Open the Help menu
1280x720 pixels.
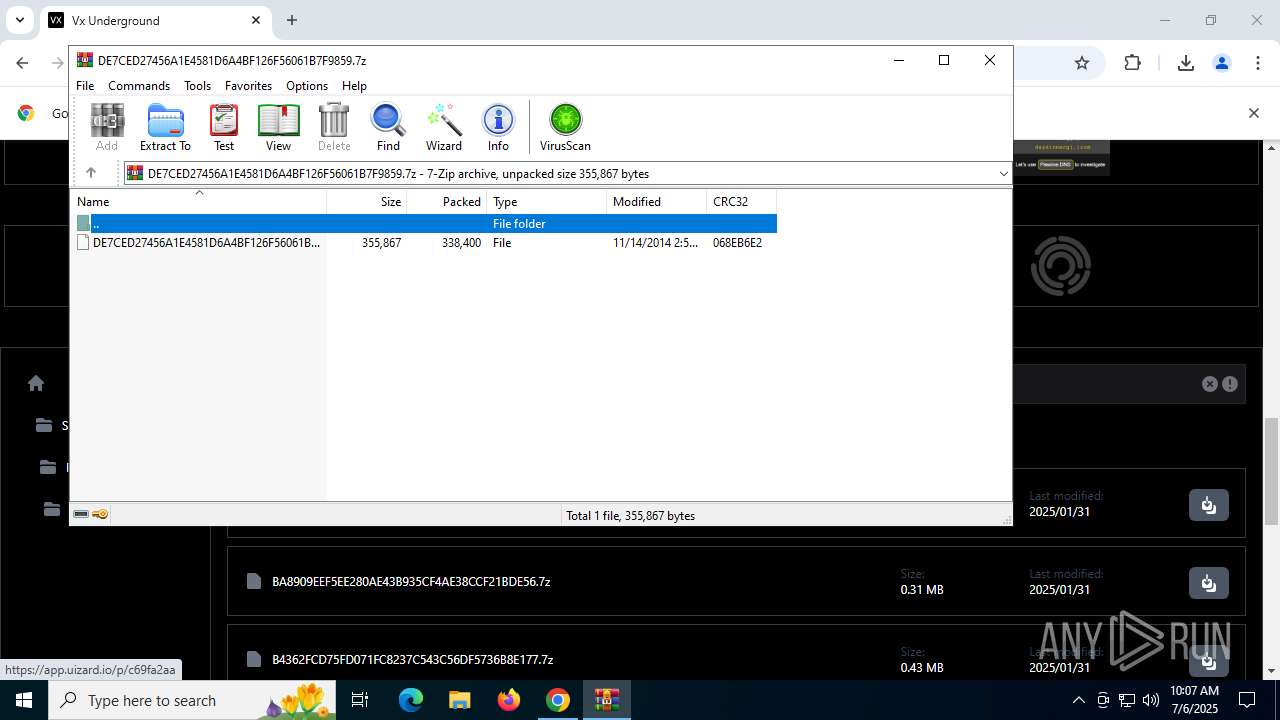point(354,86)
